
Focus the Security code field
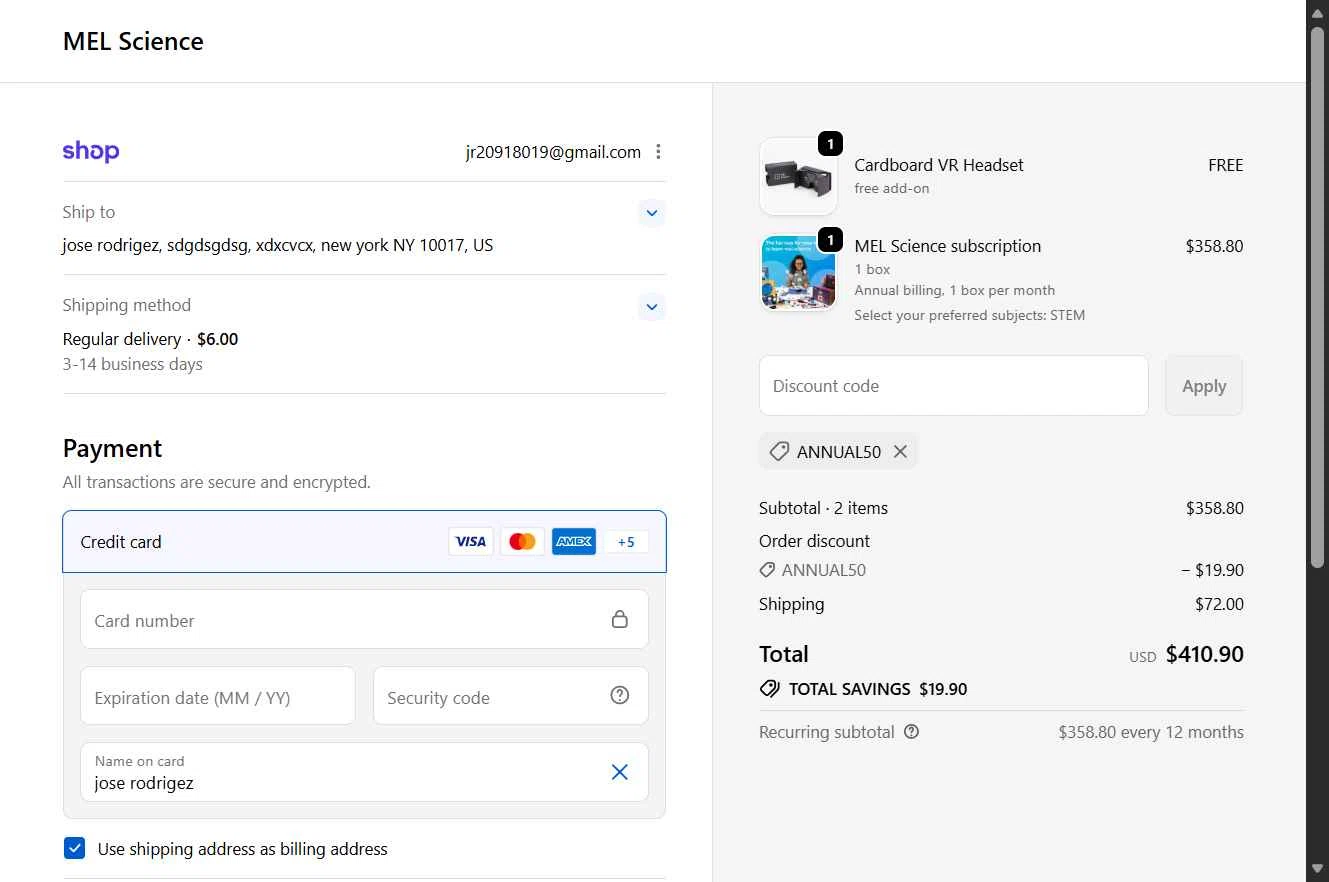(511, 696)
